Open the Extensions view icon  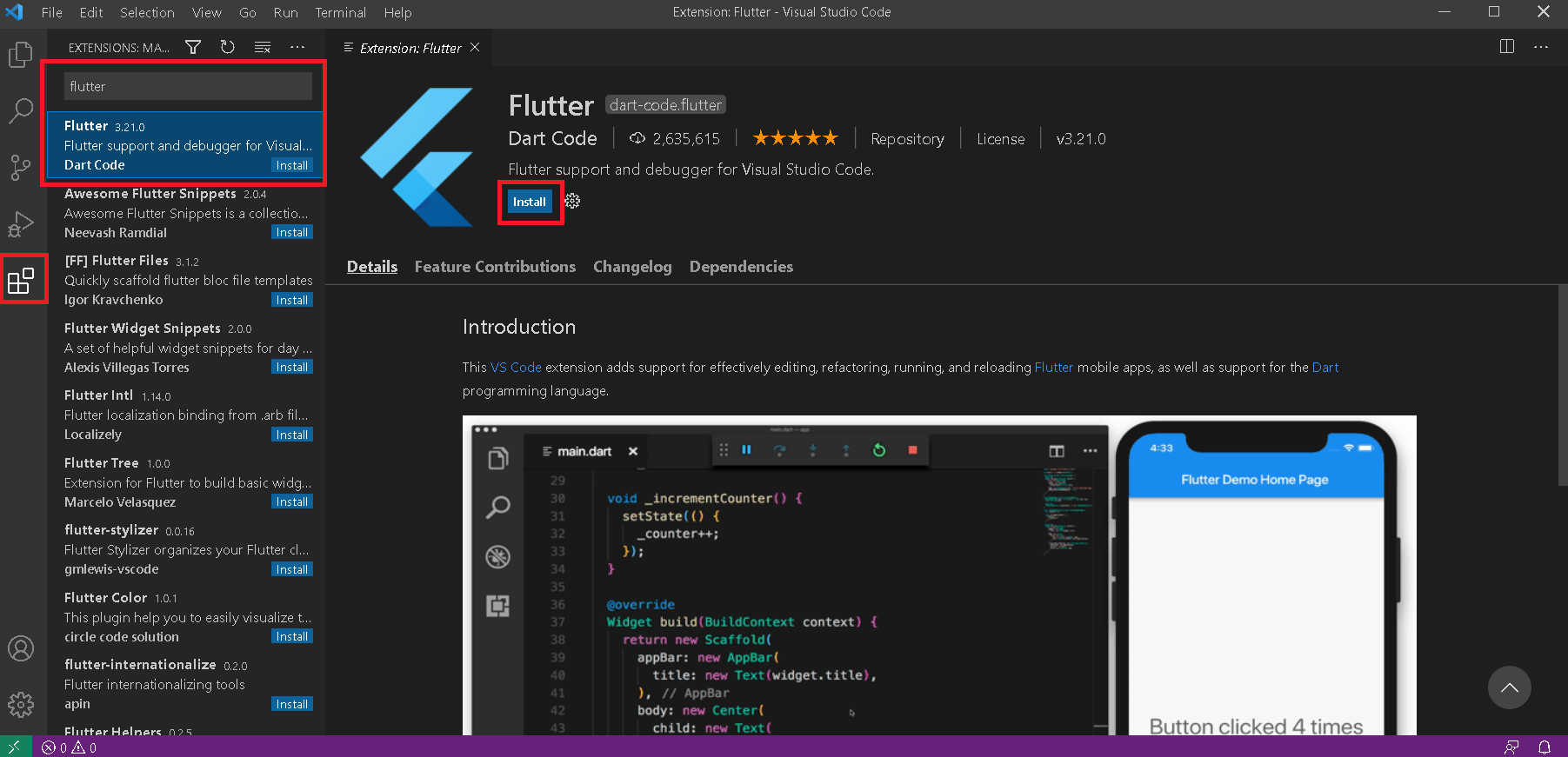(21, 280)
